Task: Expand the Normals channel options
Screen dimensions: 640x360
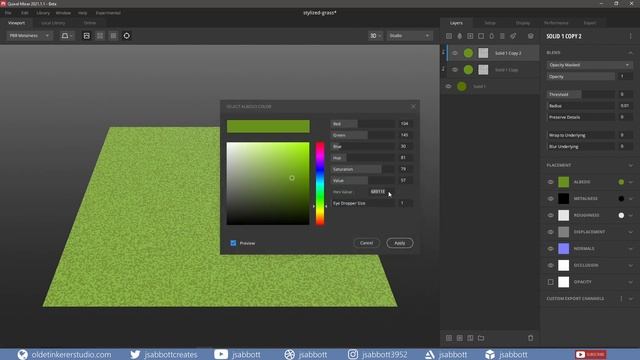Action: point(631,249)
